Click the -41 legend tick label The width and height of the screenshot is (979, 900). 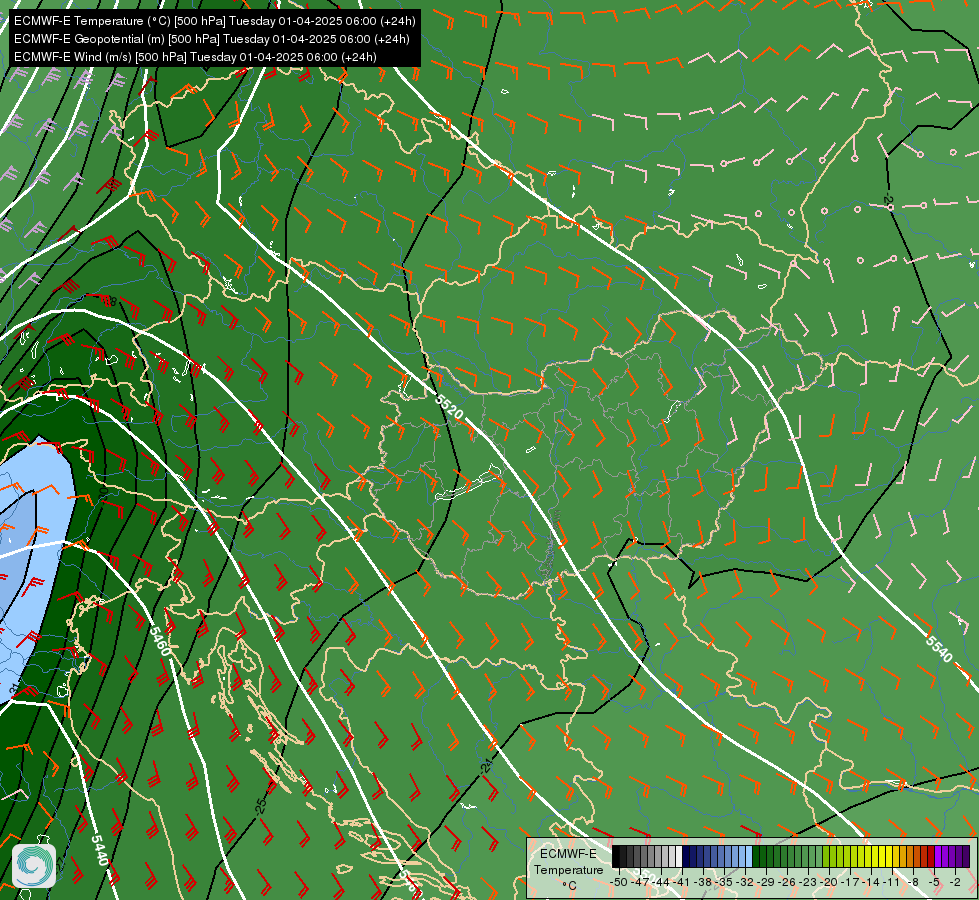coord(681,882)
